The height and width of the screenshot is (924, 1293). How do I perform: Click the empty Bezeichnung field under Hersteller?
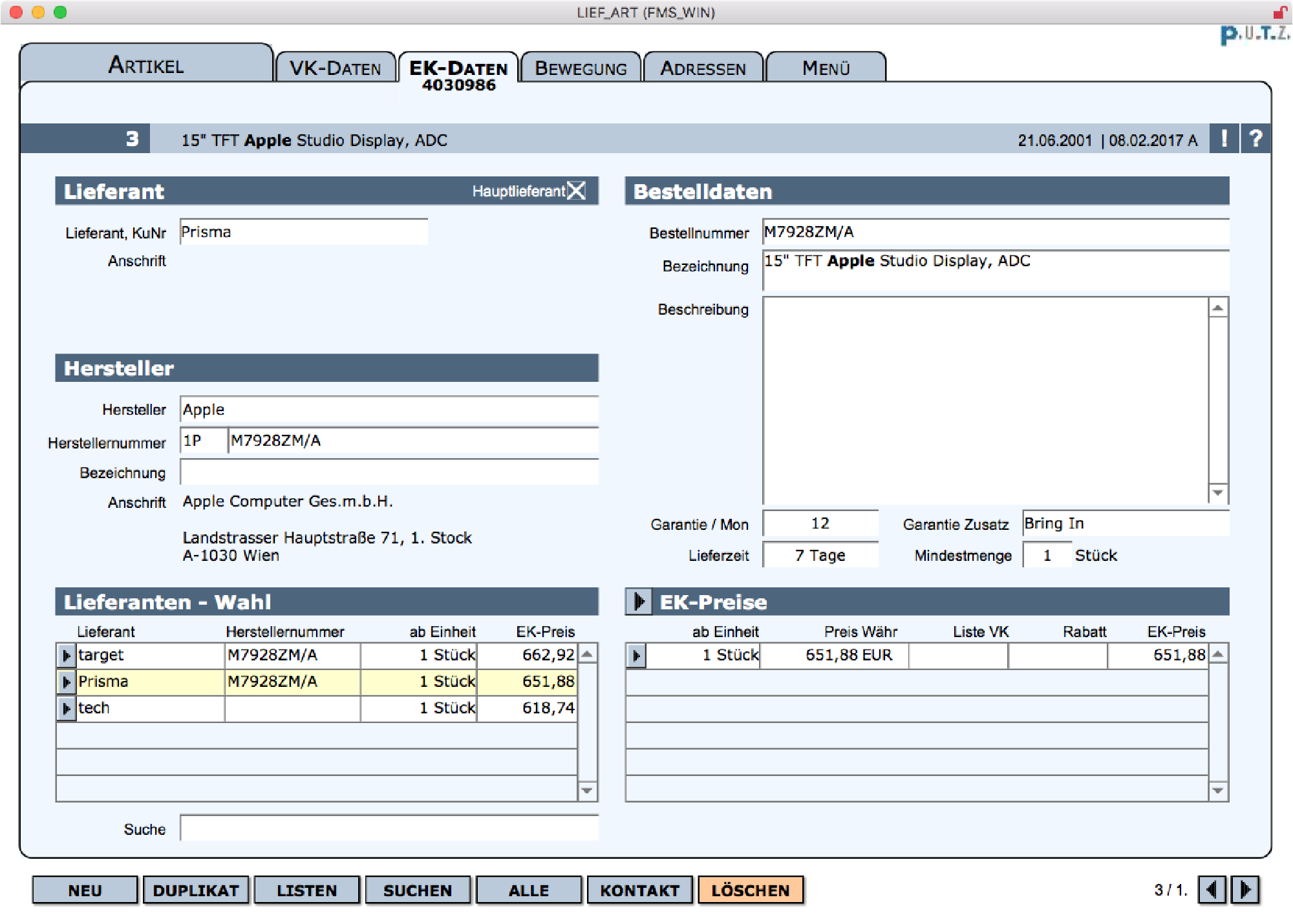click(x=389, y=472)
